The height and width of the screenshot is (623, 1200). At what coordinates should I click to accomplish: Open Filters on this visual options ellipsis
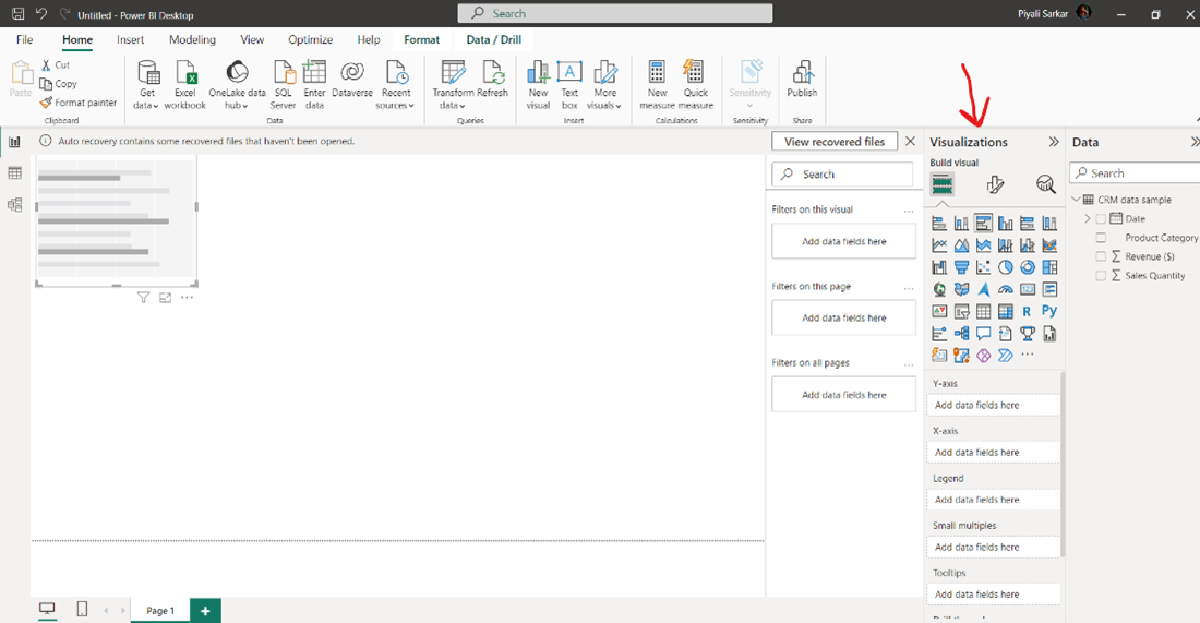(x=908, y=211)
